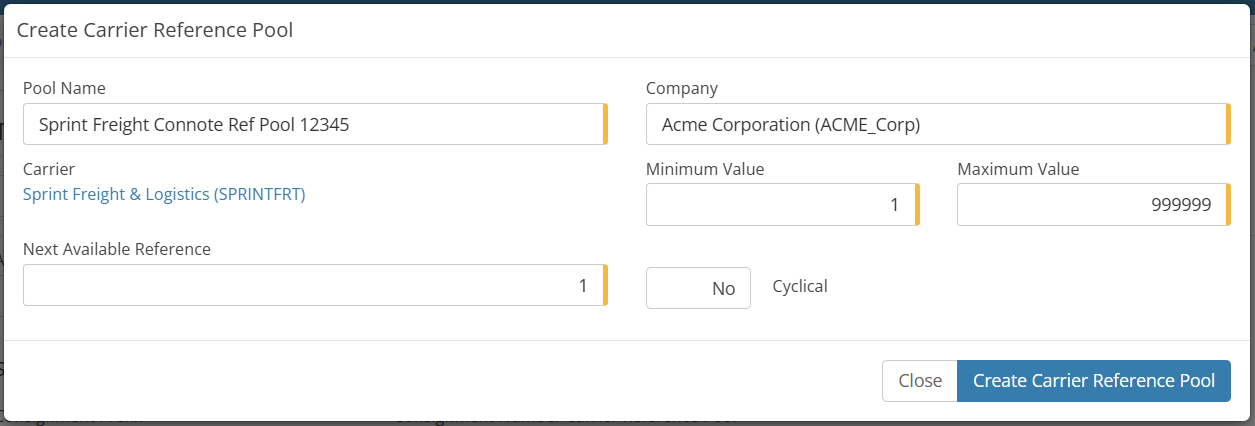Click the Next Available Reference label
The image size is (1255, 426).
[x=117, y=249]
